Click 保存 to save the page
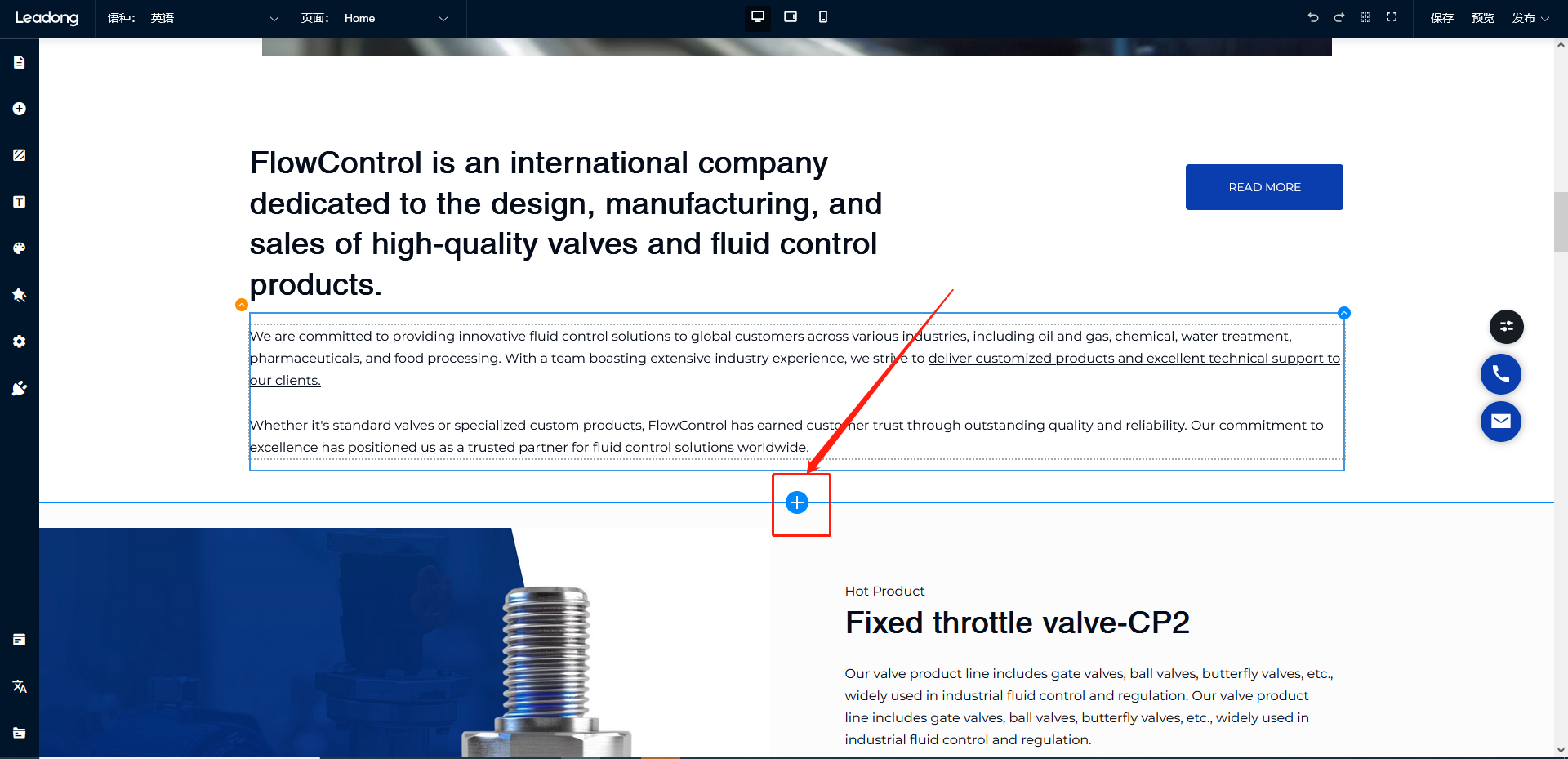 tap(1441, 18)
